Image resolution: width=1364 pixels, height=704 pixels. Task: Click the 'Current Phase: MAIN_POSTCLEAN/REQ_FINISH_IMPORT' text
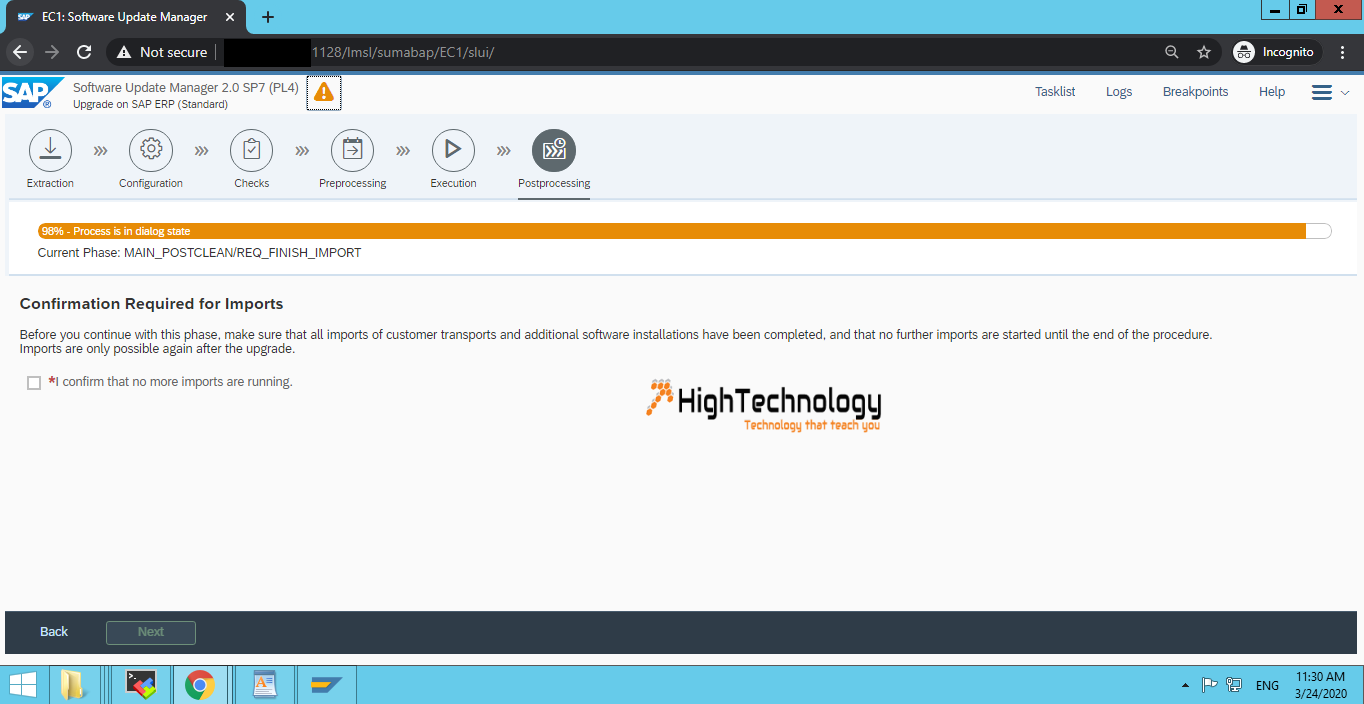(x=199, y=253)
